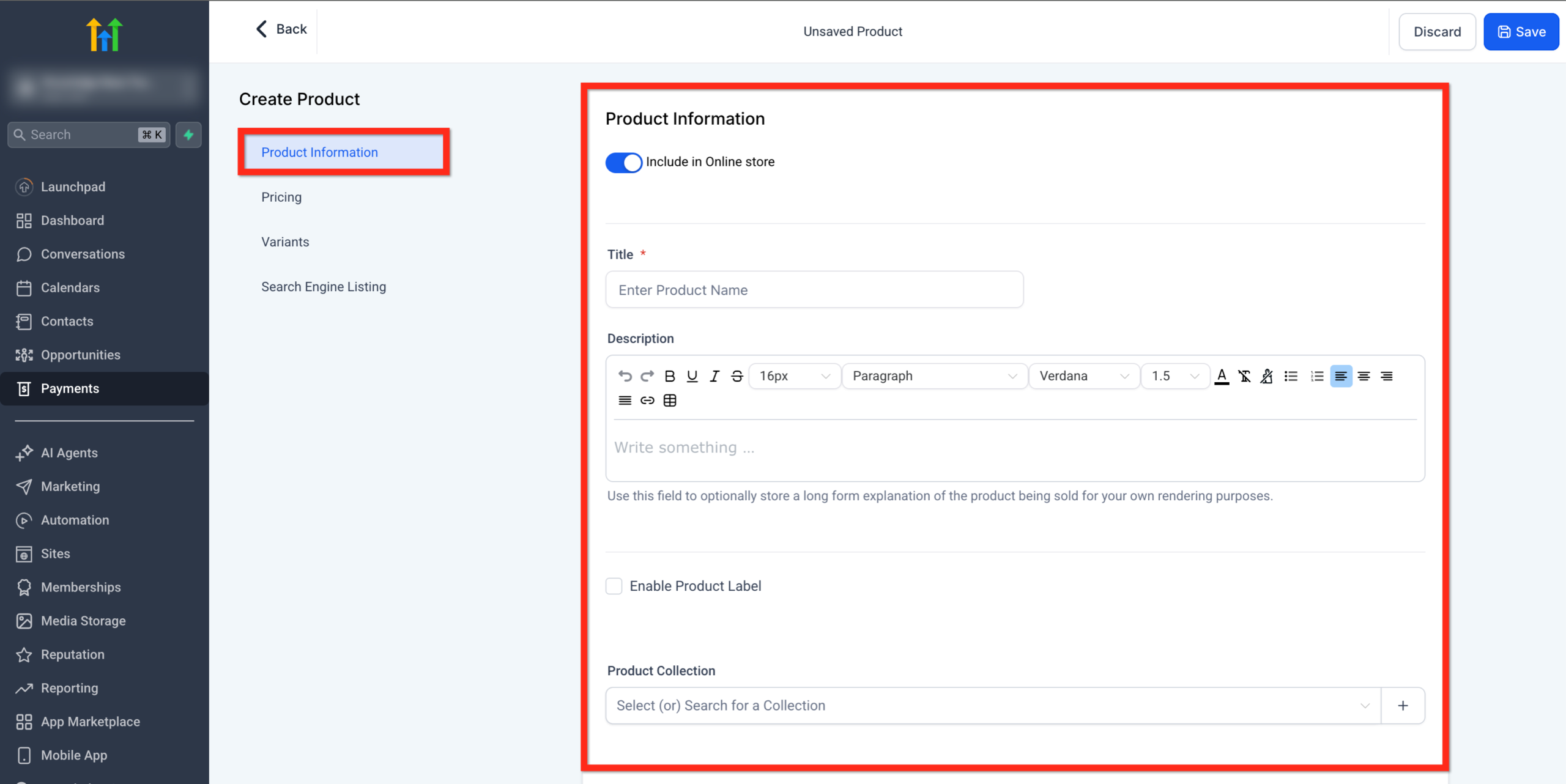Toggle off Include in Online store
The height and width of the screenshot is (784, 1566).
tap(623, 162)
